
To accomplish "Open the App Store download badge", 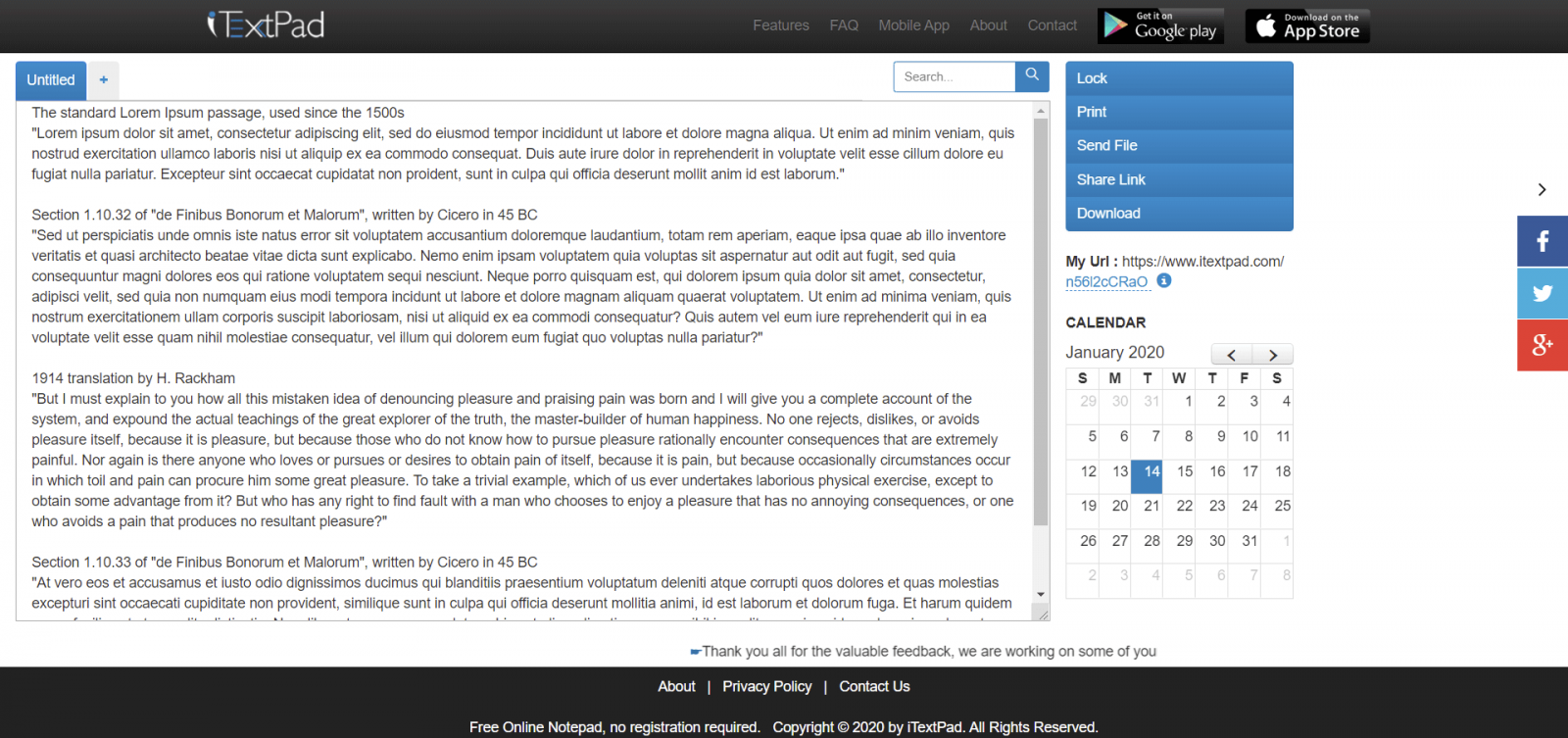I will [1307, 25].
